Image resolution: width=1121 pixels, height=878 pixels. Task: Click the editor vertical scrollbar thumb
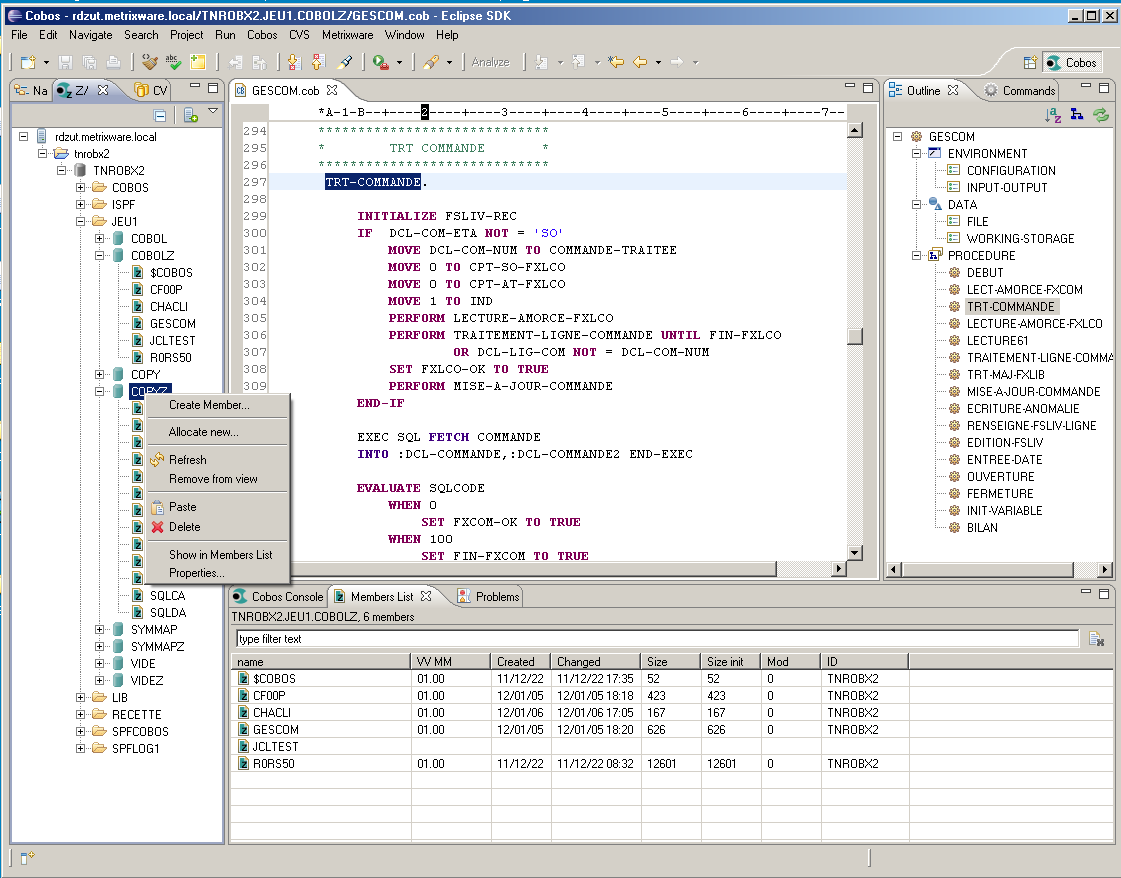point(854,336)
